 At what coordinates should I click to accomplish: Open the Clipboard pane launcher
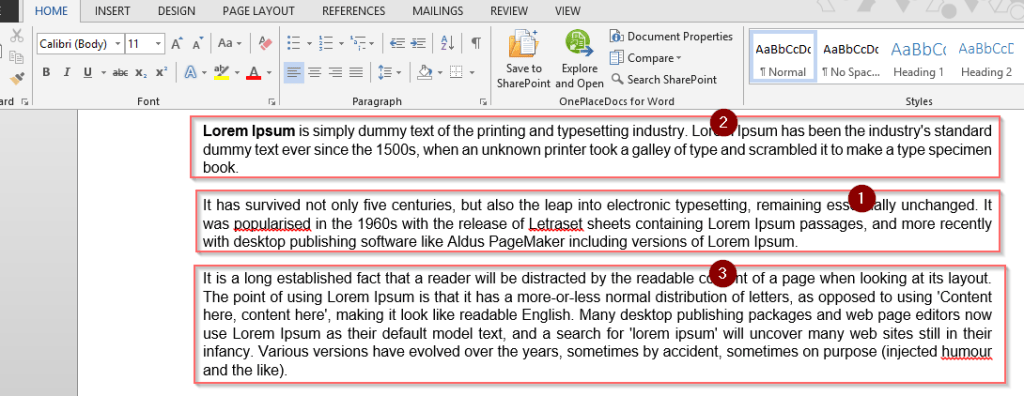(x=25, y=102)
